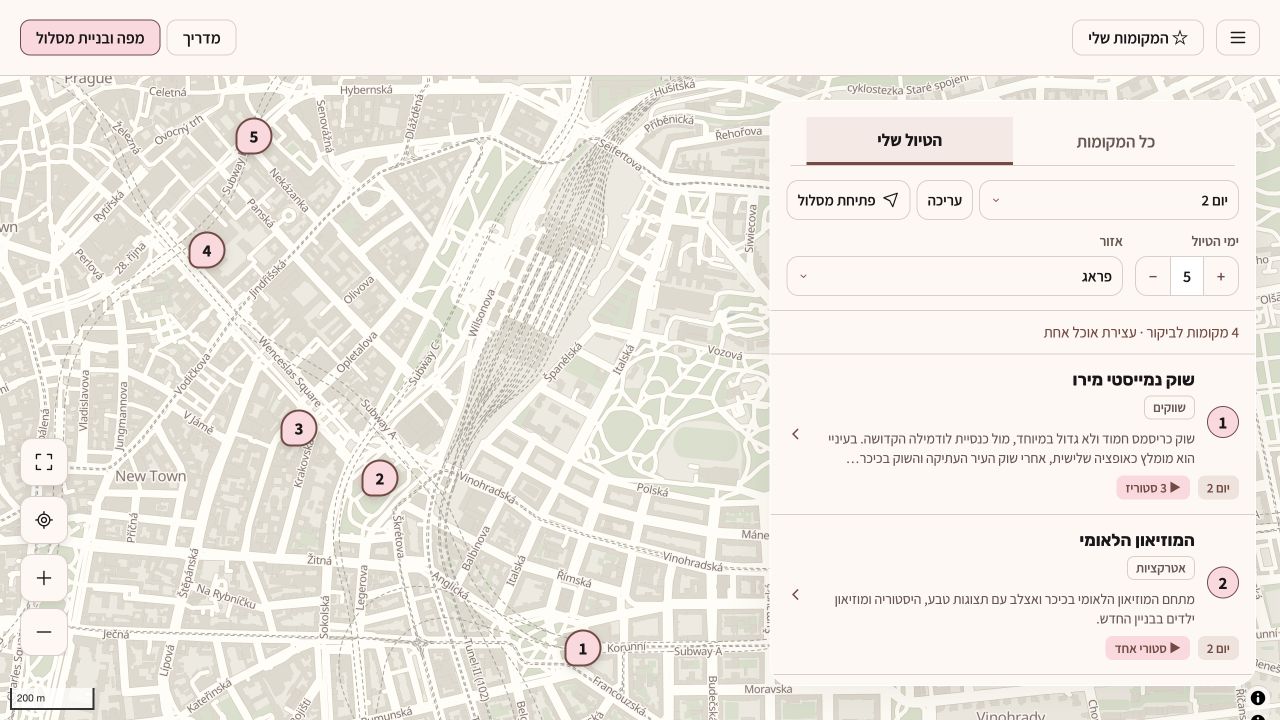This screenshot has height=720, width=1280.
Task: Click map marker 4 on the map
Action: point(206,250)
